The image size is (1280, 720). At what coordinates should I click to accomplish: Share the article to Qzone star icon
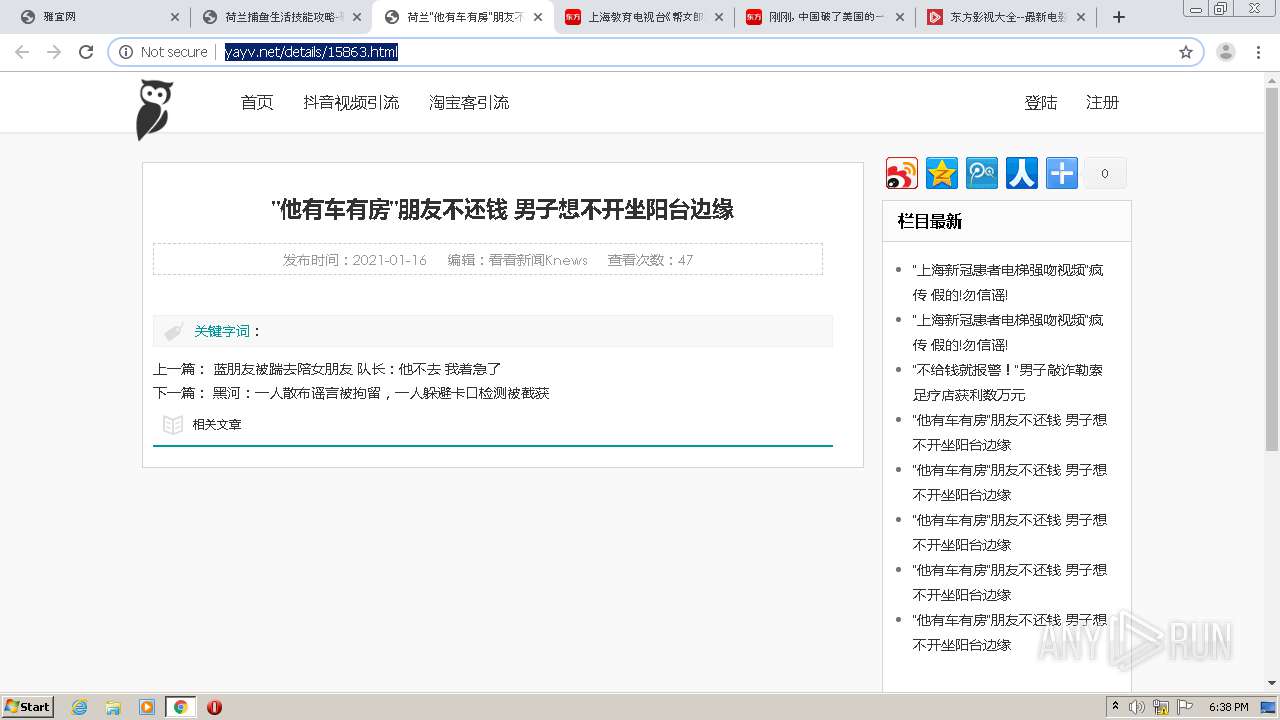coord(942,173)
